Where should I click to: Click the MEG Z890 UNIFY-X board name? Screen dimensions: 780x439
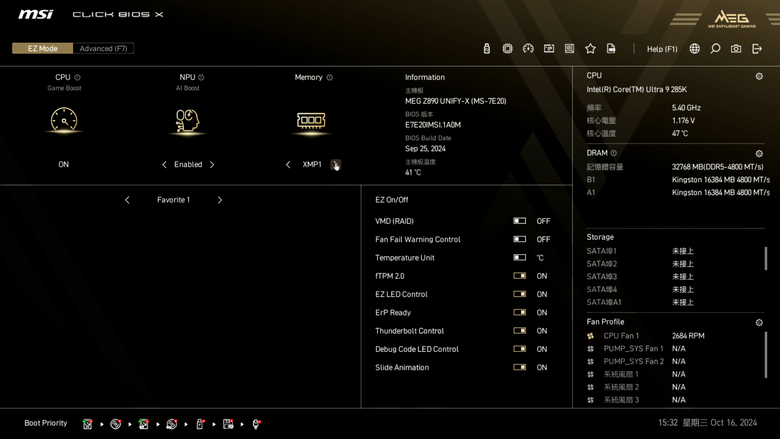456,101
